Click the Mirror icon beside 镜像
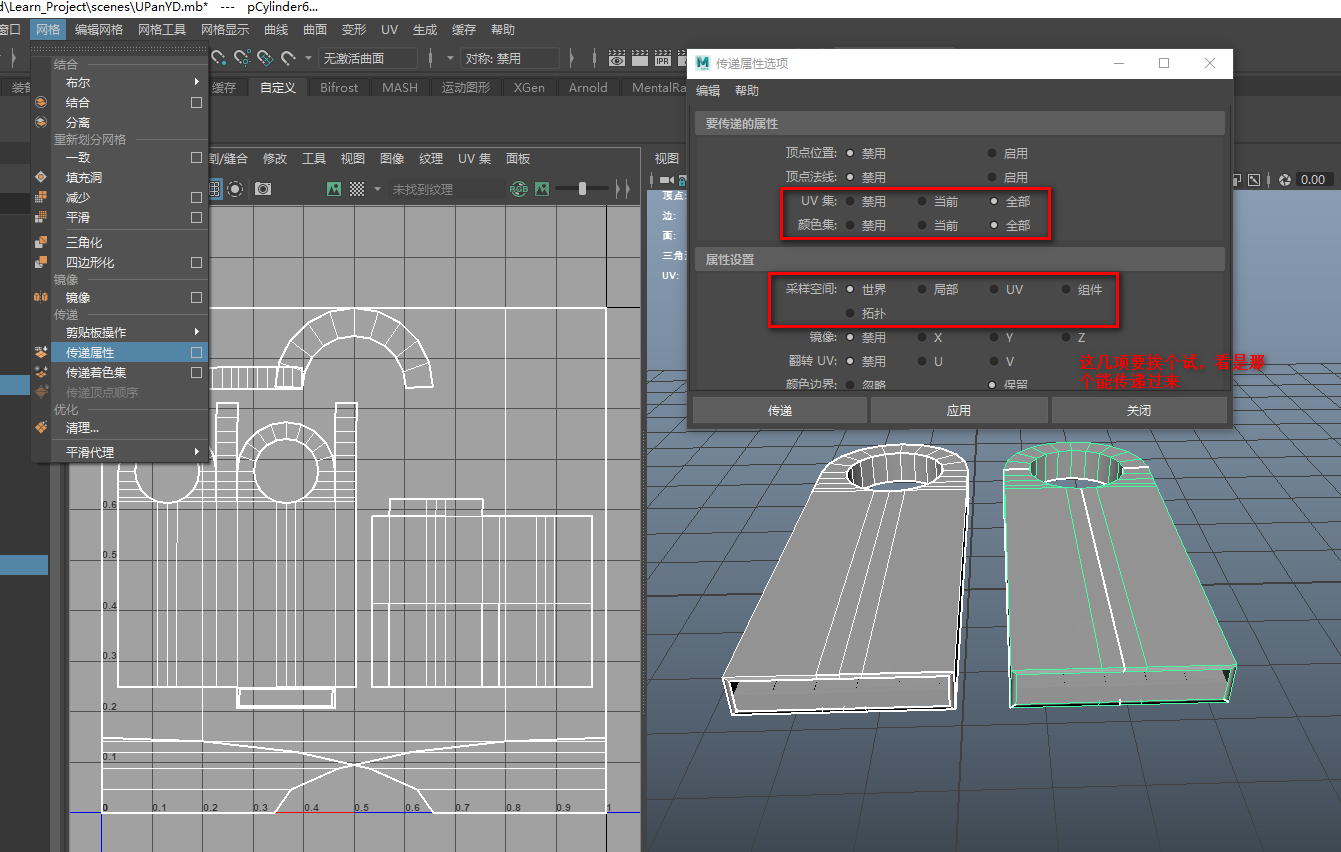The image size is (1341, 852). 41,297
